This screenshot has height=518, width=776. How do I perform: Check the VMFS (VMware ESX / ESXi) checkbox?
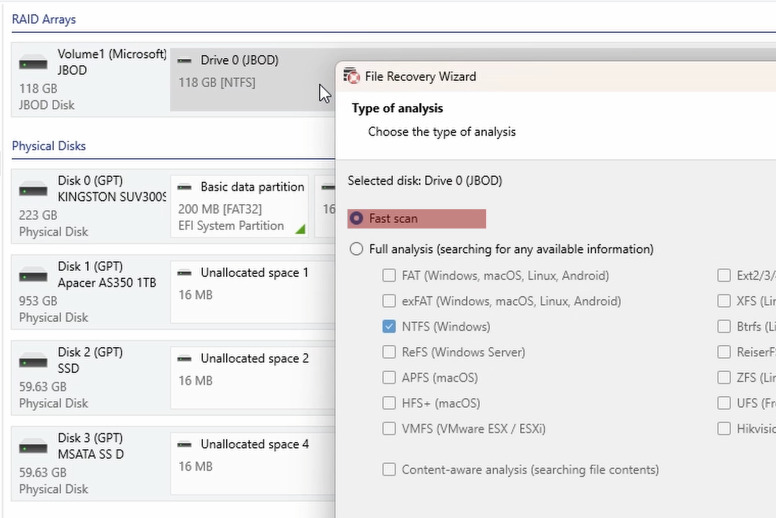[389, 428]
